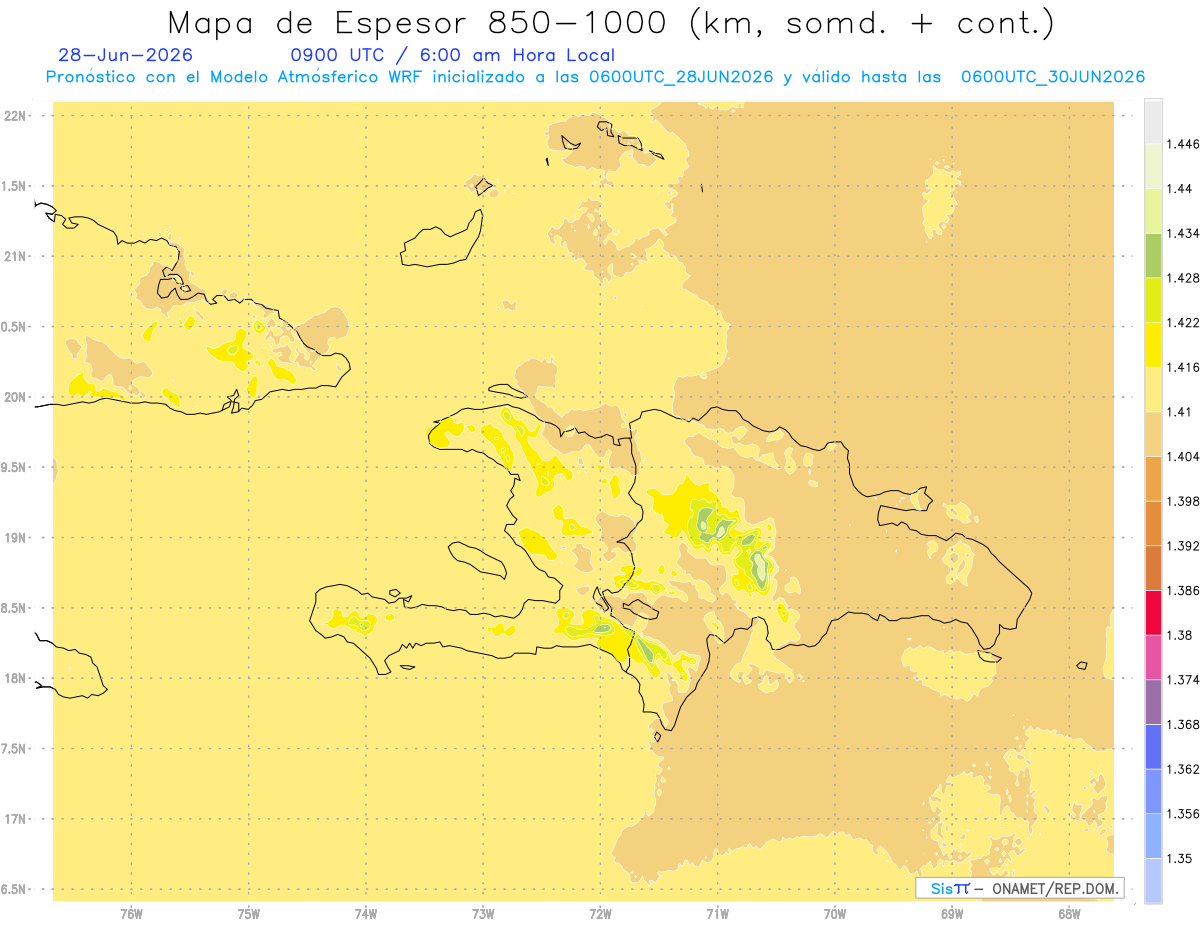Pick the periwinkle swatch between 1.356 and 1.362

click(1153, 791)
